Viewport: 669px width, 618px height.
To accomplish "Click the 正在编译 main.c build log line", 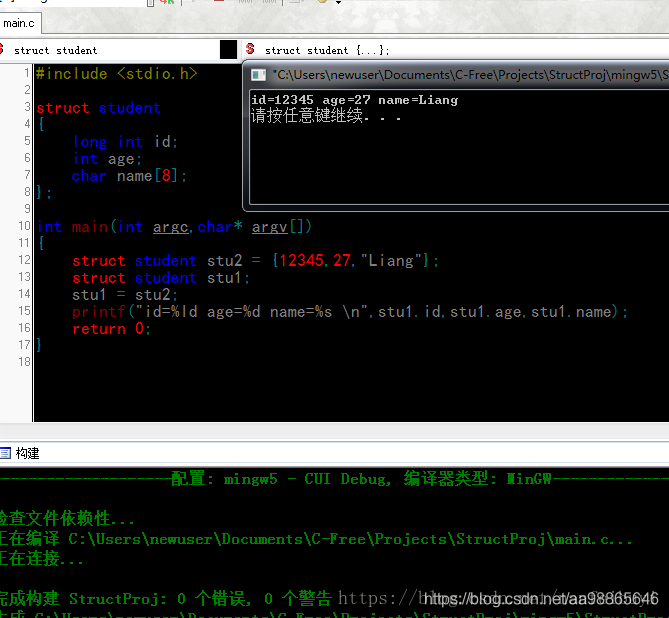I will coord(316,539).
